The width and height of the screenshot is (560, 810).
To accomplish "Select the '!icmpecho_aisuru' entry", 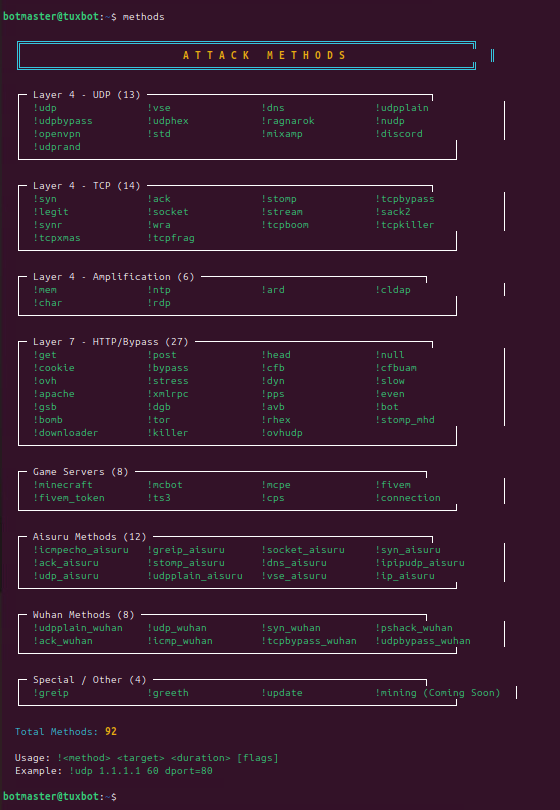I will [x=81, y=550].
